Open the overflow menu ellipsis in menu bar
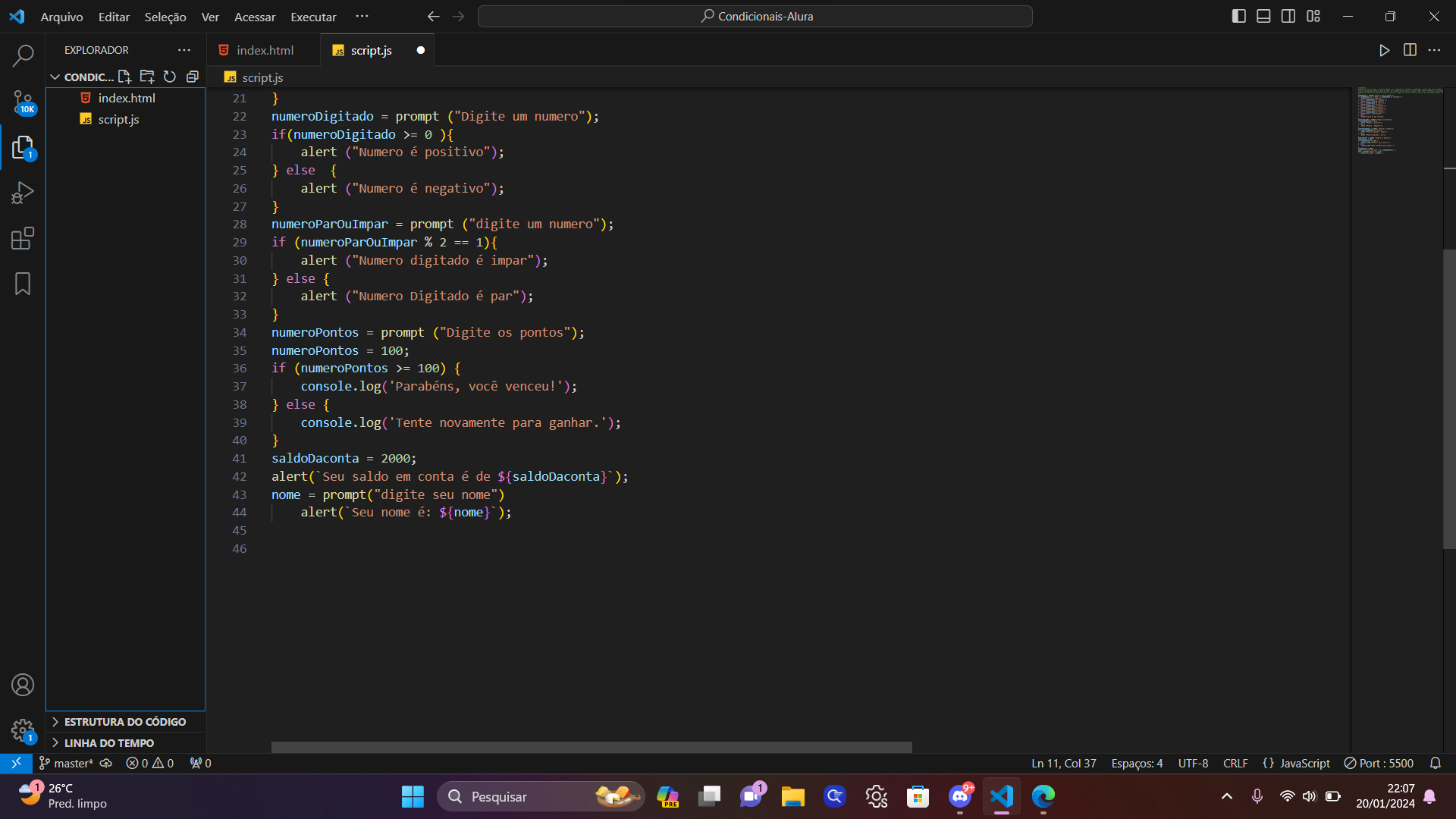Image resolution: width=1456 pixels, height=819 pixels. (362, 16)
